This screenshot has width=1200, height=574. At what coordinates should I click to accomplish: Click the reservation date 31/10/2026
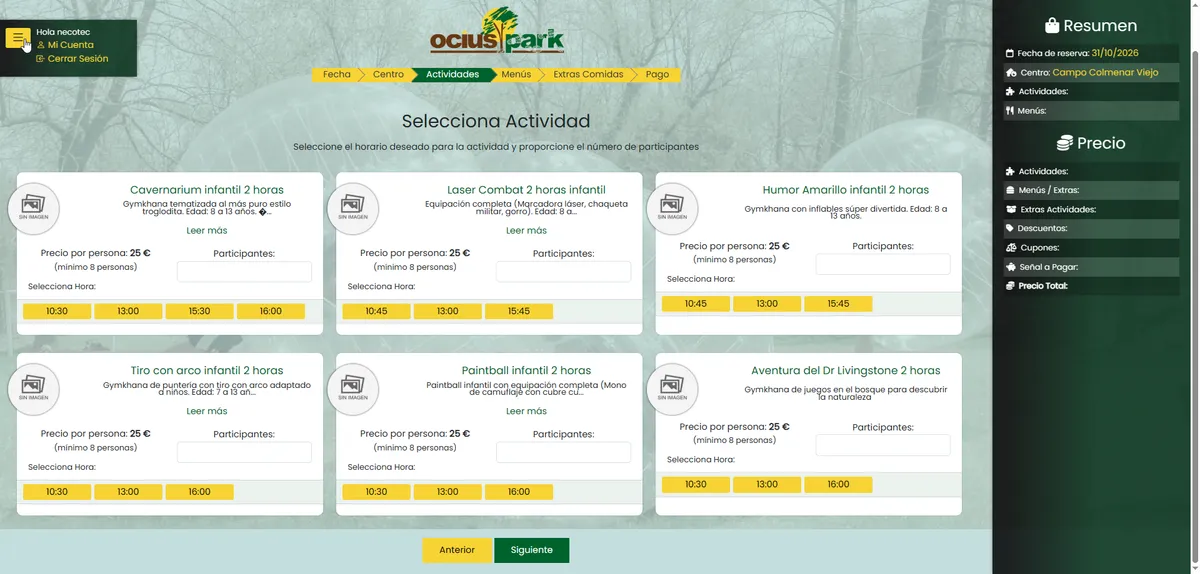point(1115,53)
